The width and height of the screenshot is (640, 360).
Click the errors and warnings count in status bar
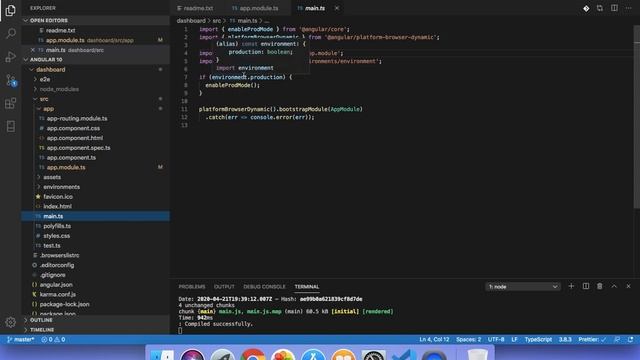[x=53, y=340]
